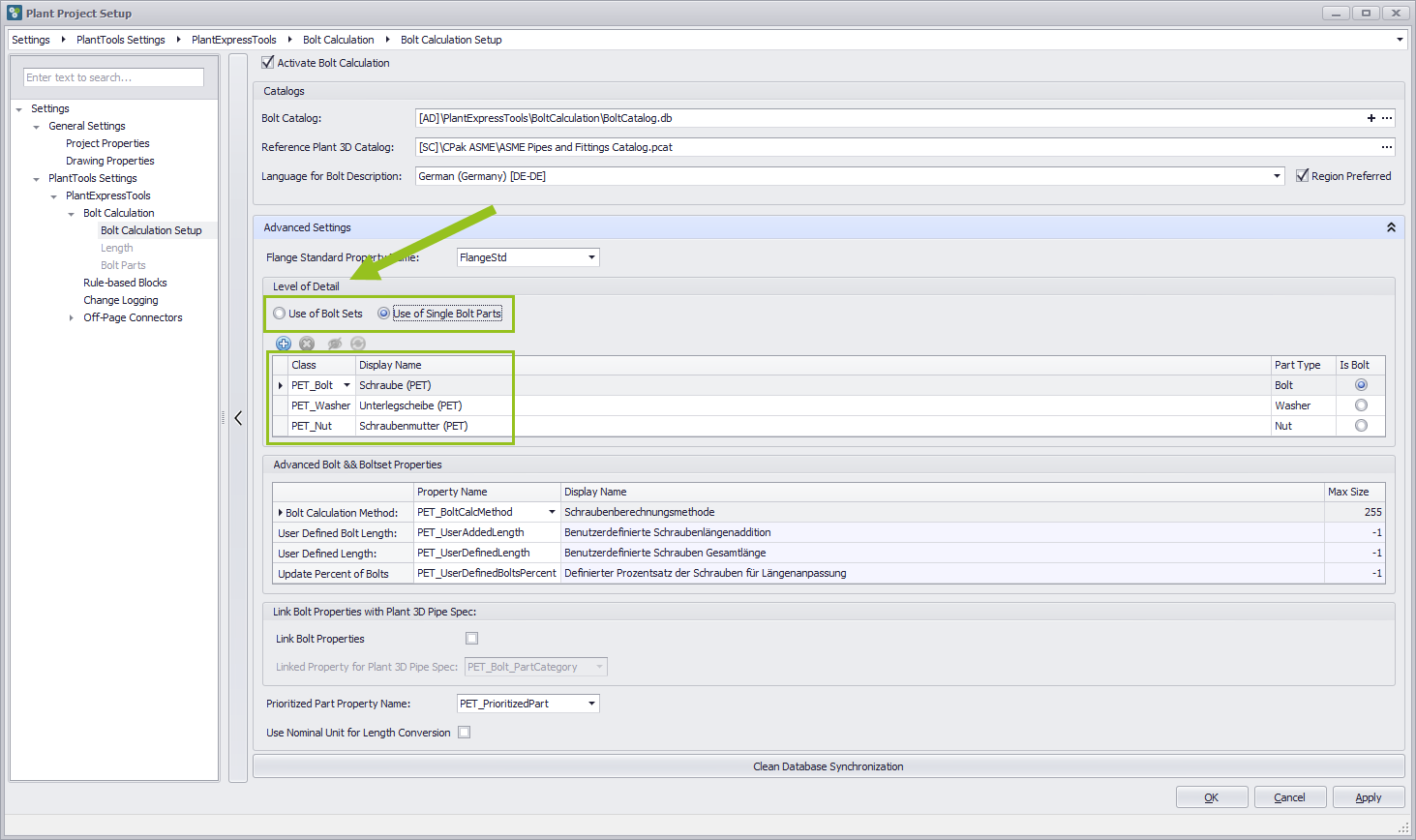Click the grey refresh icon above class table
The image size is (1416, 840).
click(358, 344)
